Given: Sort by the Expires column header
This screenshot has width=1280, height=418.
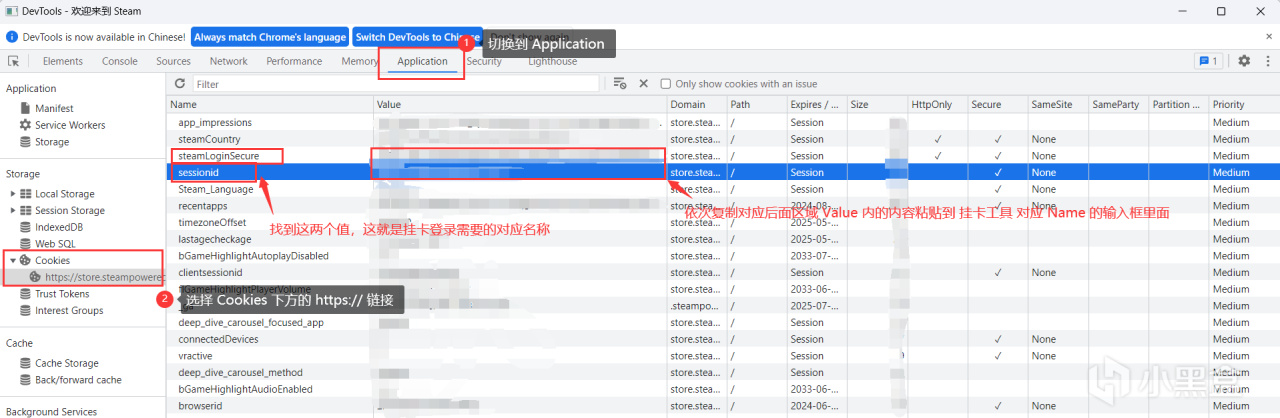Looking at the screenshot, I should pos(816,104).
